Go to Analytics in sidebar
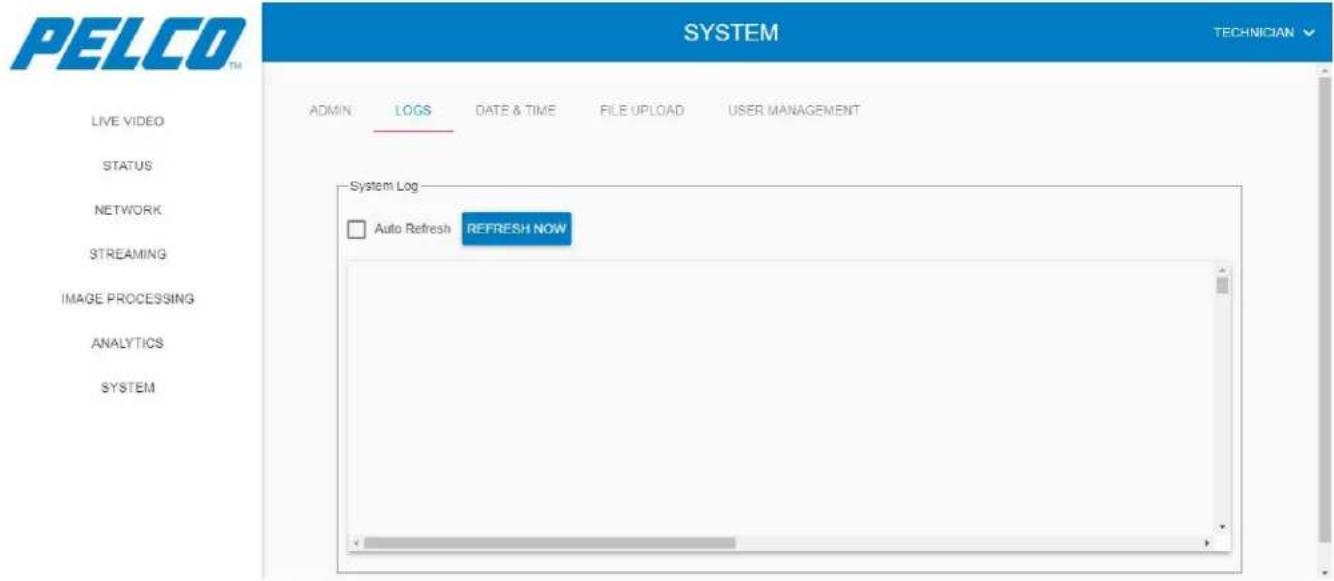This screenshot has width=1334, height=581. pyautogui.click(x=127, y=343)
